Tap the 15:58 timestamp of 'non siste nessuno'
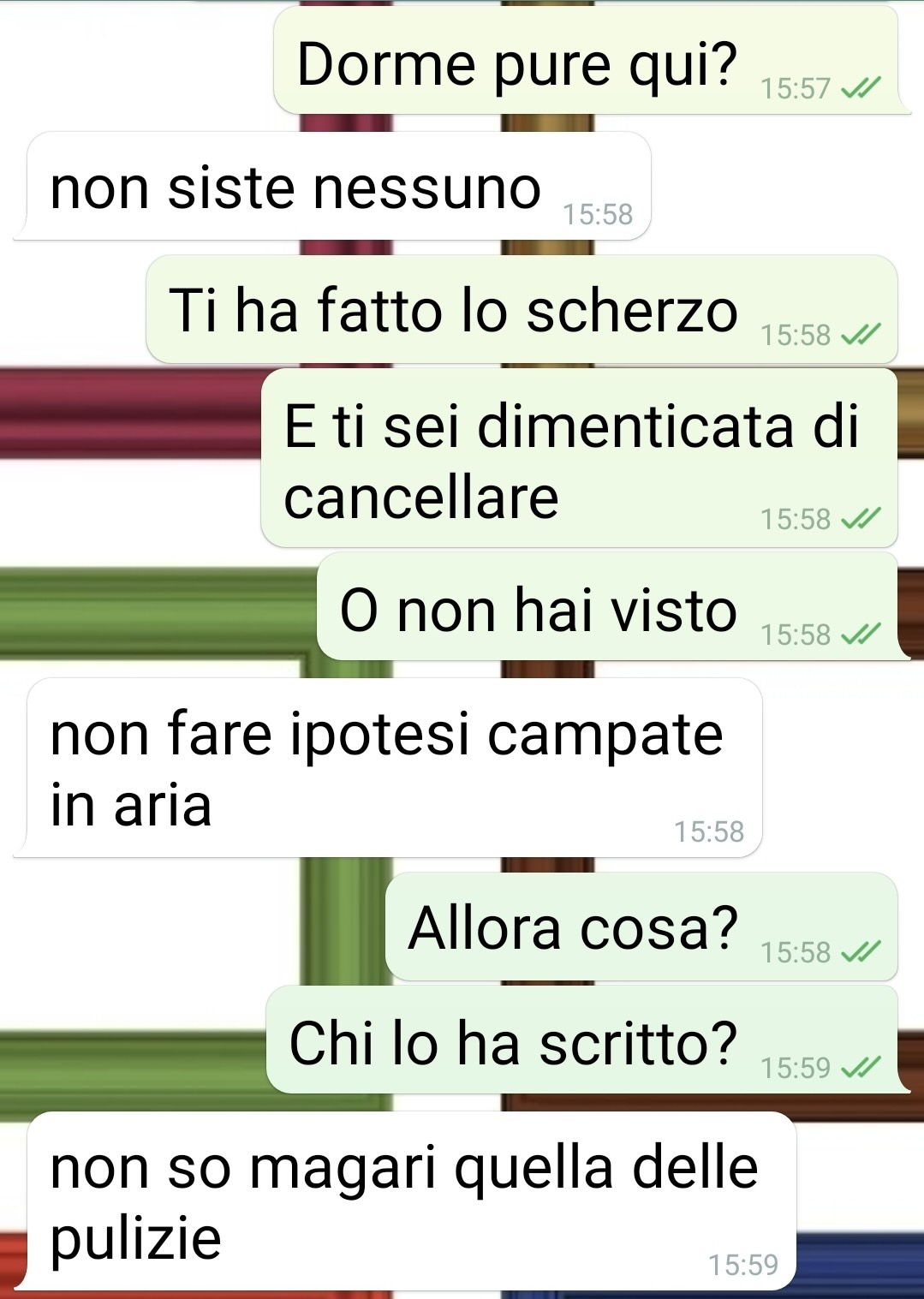924x1299 pixels. [x=598, y=214]
